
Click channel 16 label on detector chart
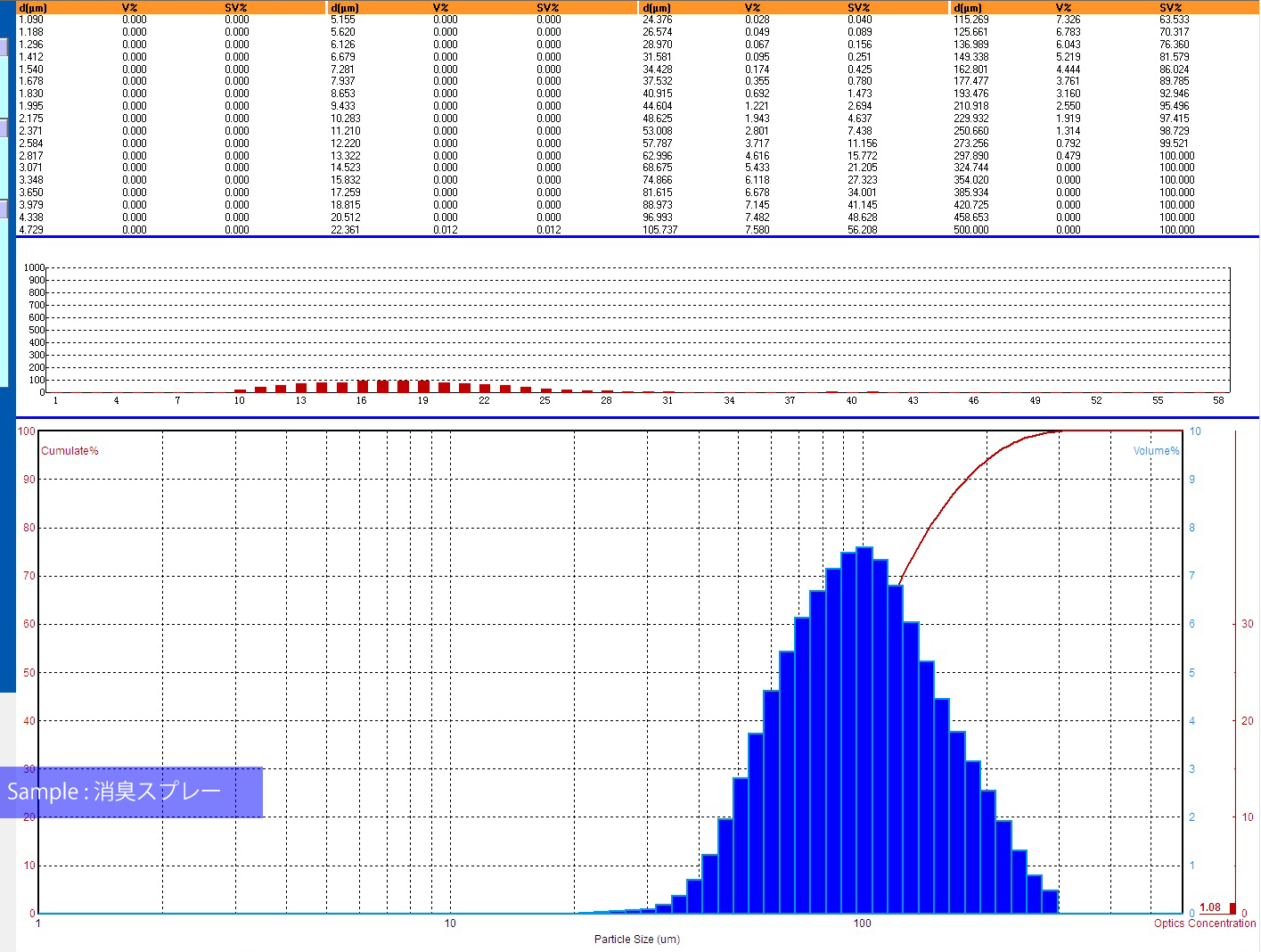click(361, 401)
